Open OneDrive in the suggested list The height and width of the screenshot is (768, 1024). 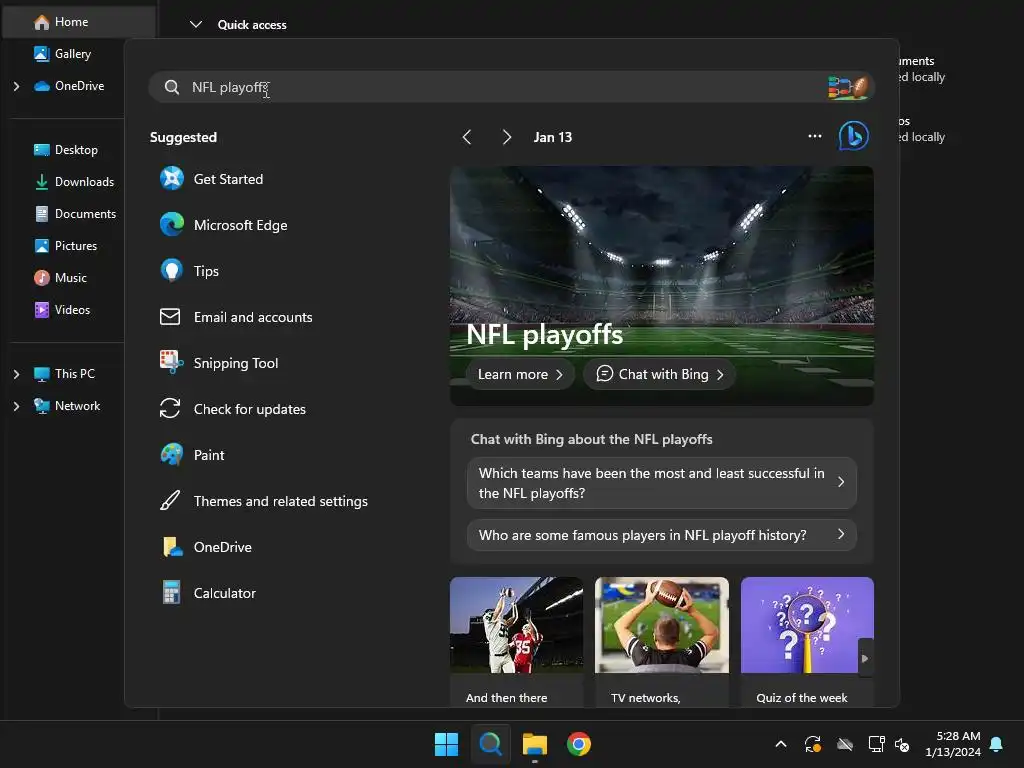coord(223,547)
